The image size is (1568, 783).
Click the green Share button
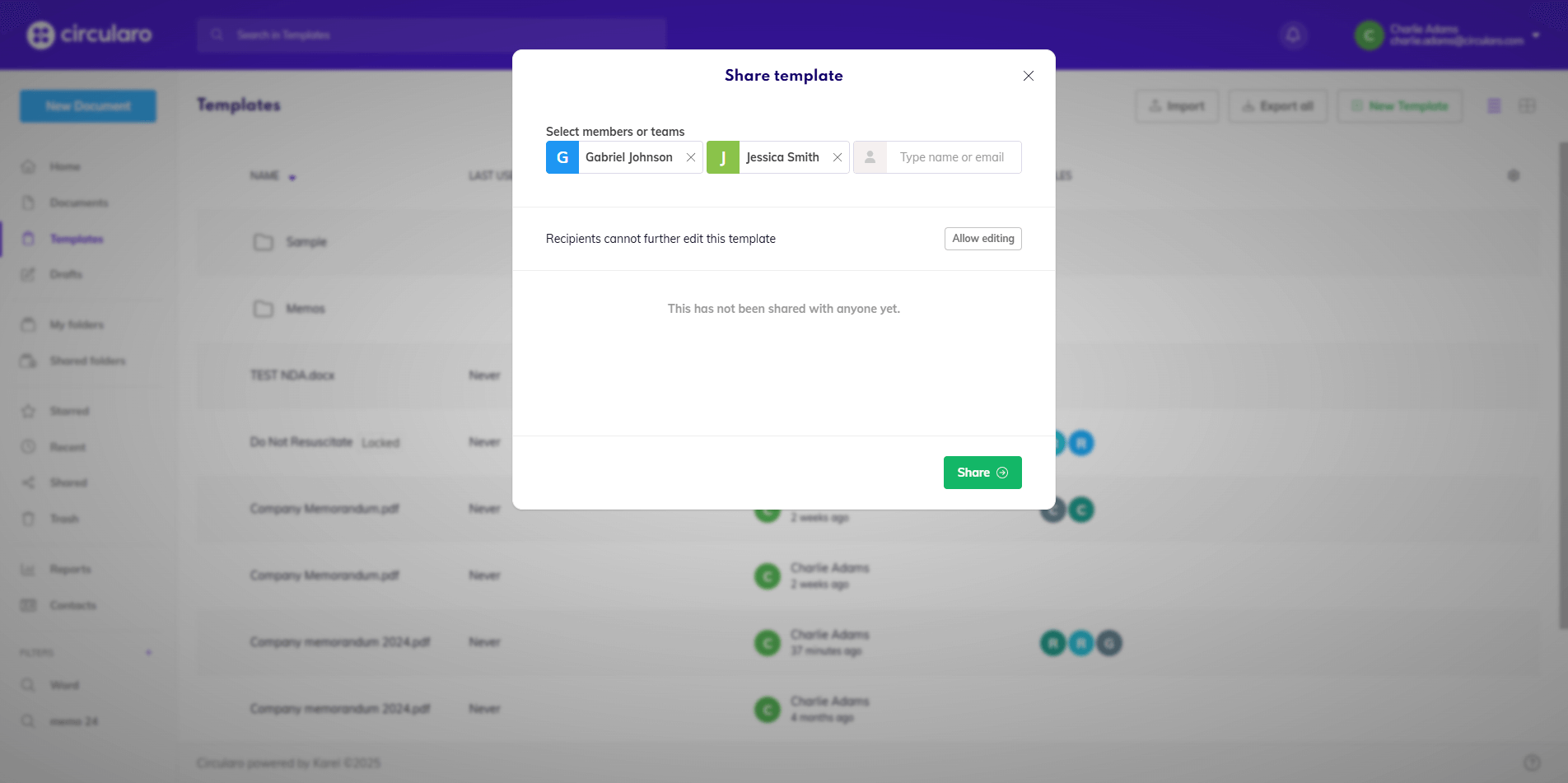coord(982,473)
